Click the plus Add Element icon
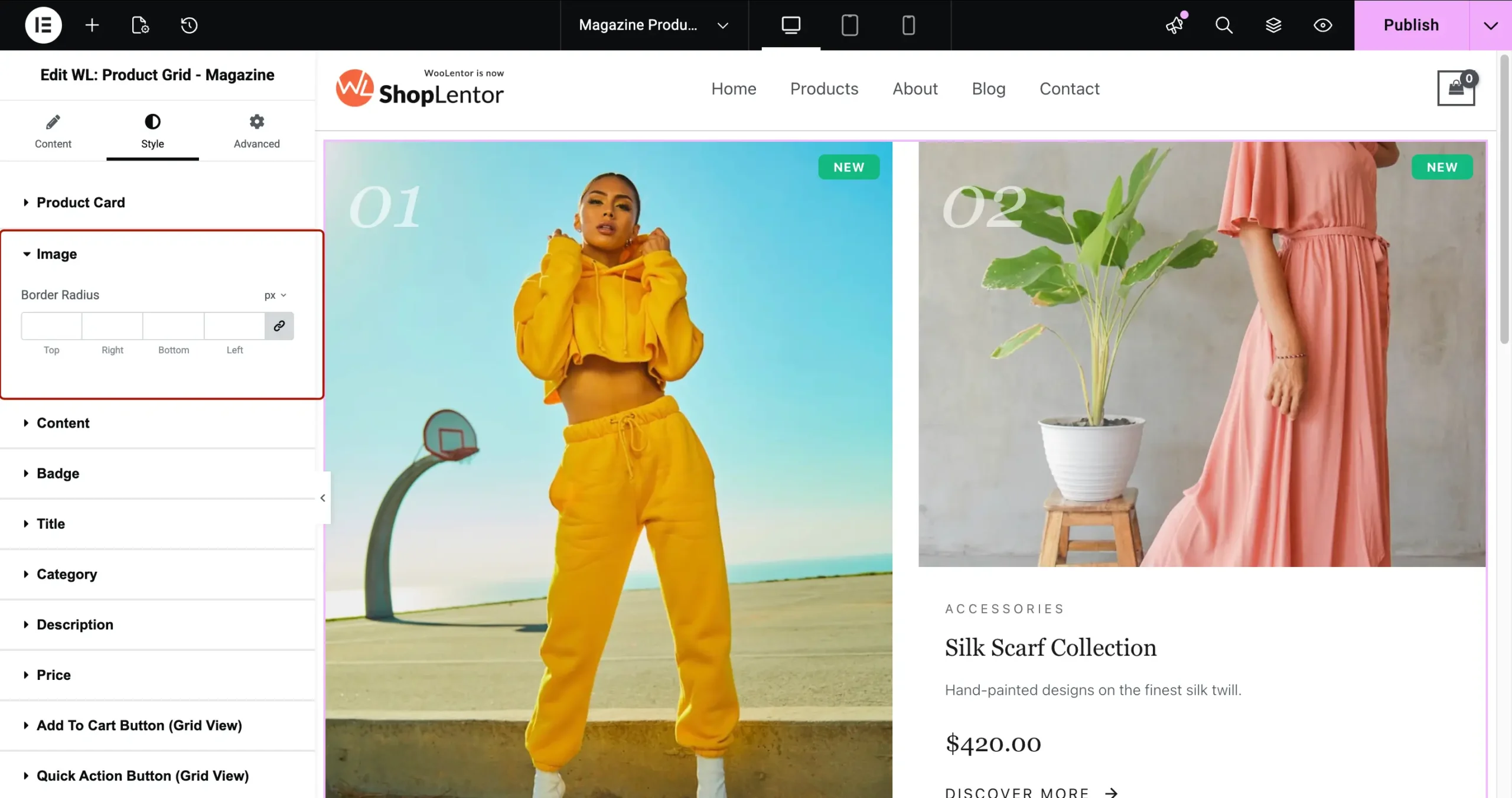The height and width of the screenshot is (798, 1512). click(x=92, y=25)
